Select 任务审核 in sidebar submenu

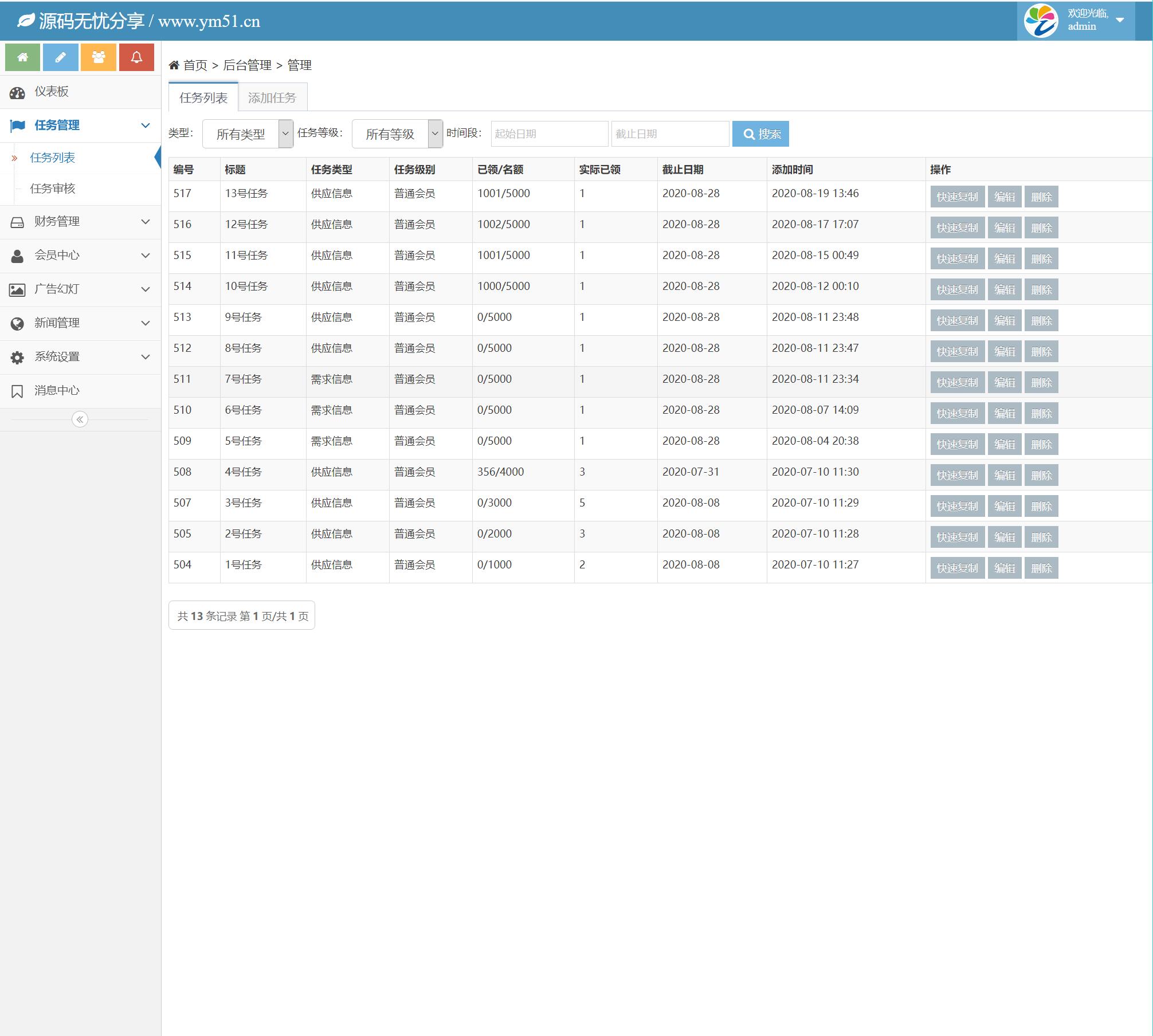53,189
